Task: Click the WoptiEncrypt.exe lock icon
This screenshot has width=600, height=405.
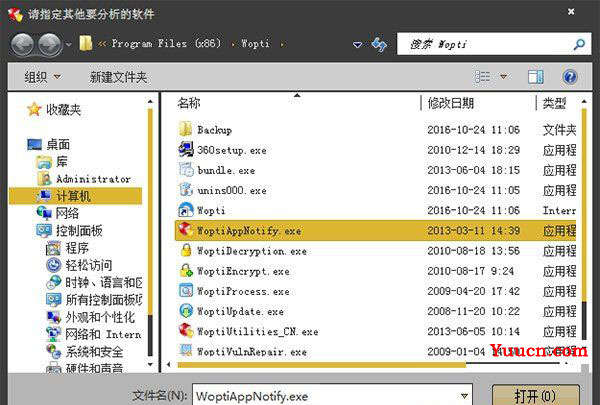Action: [186, 270]
